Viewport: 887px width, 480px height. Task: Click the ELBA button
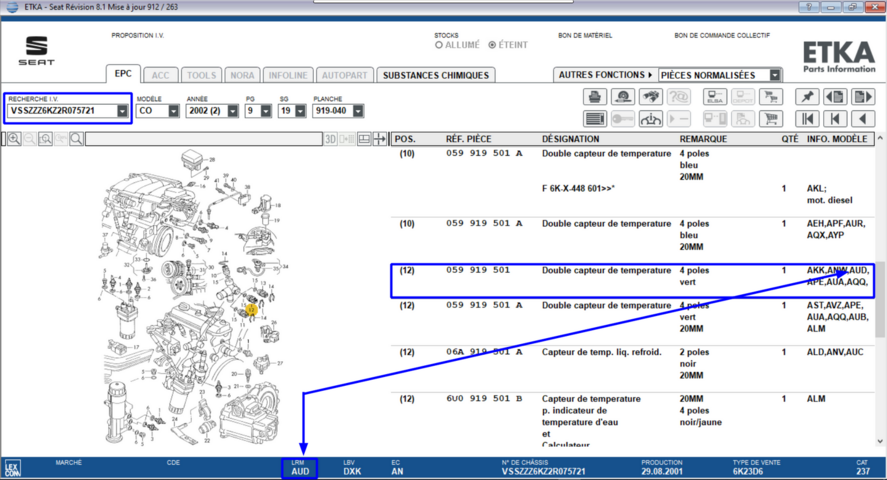714,97
